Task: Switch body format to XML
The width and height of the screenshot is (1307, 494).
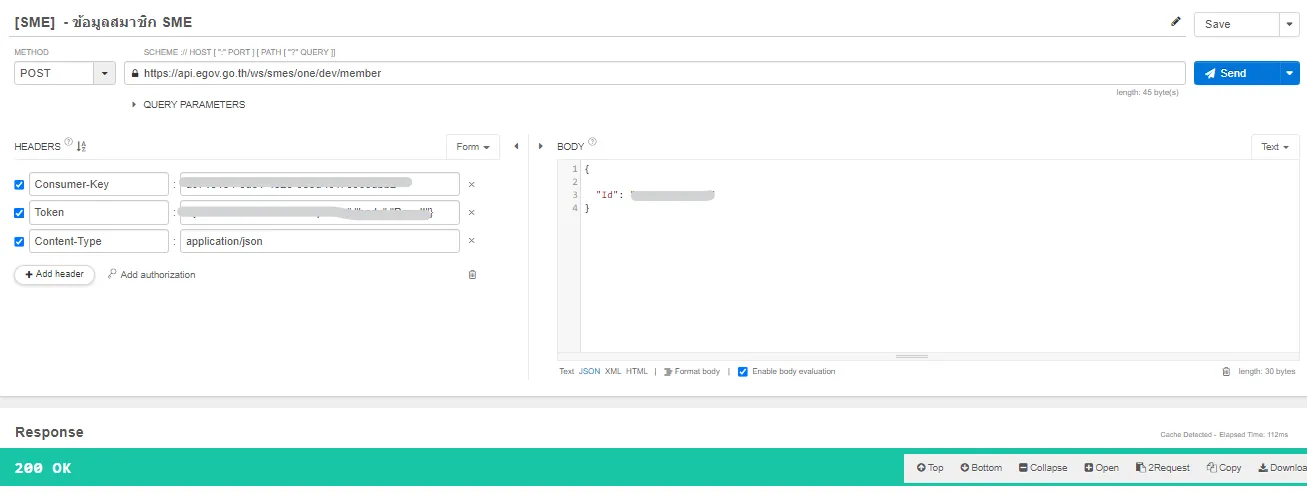Action: tap(613, 371)
